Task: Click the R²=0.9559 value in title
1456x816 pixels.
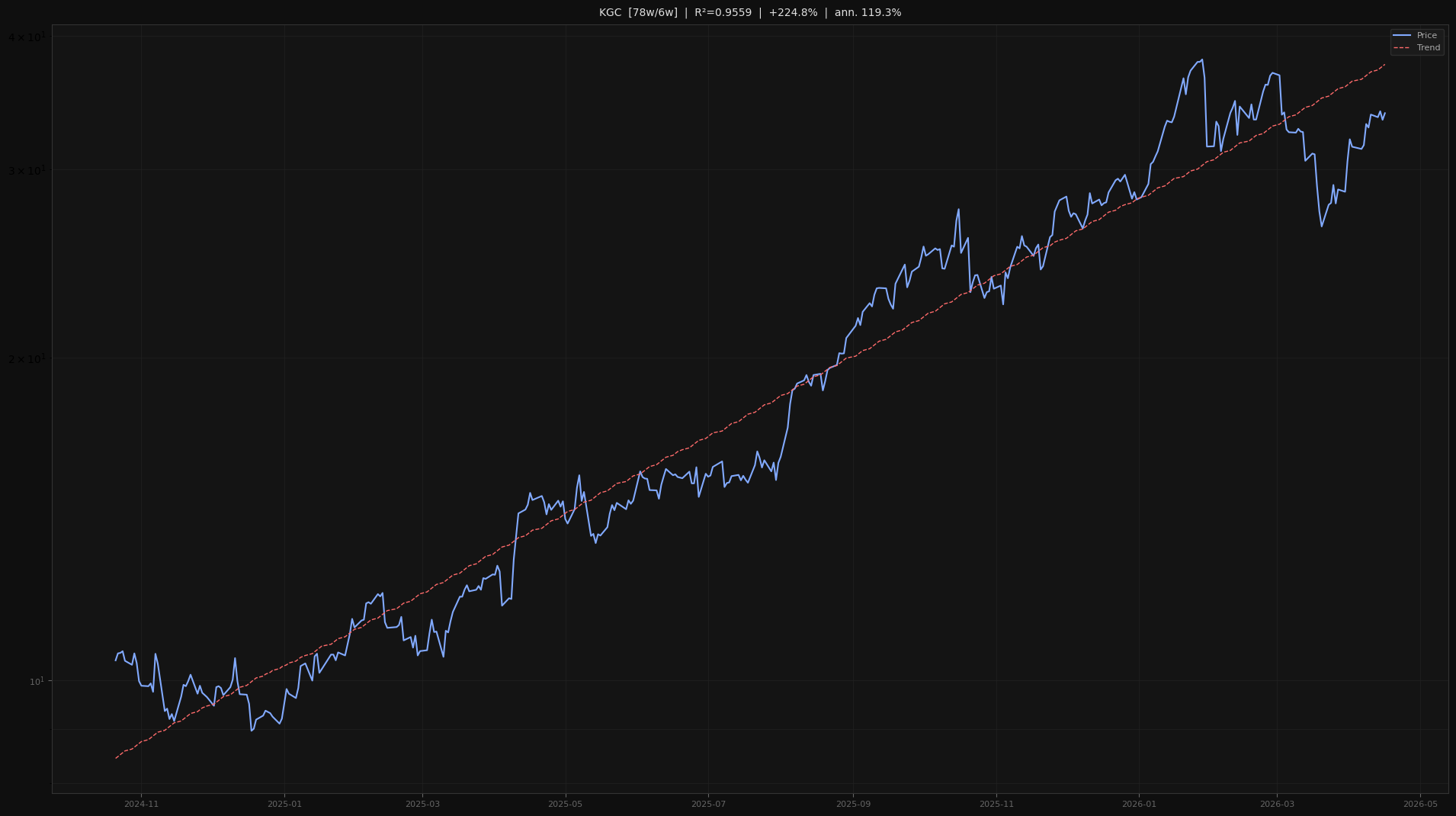Action: 723,13
